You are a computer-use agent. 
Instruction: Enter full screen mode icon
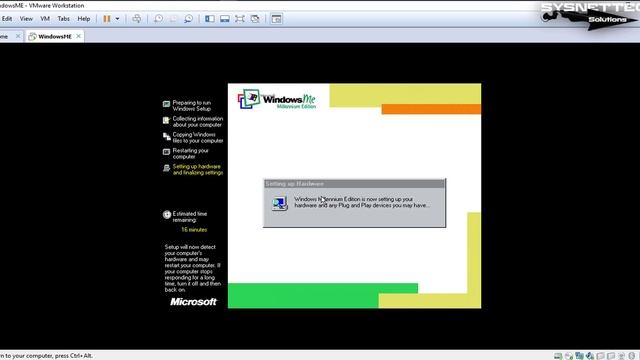(x=240, y=19)
